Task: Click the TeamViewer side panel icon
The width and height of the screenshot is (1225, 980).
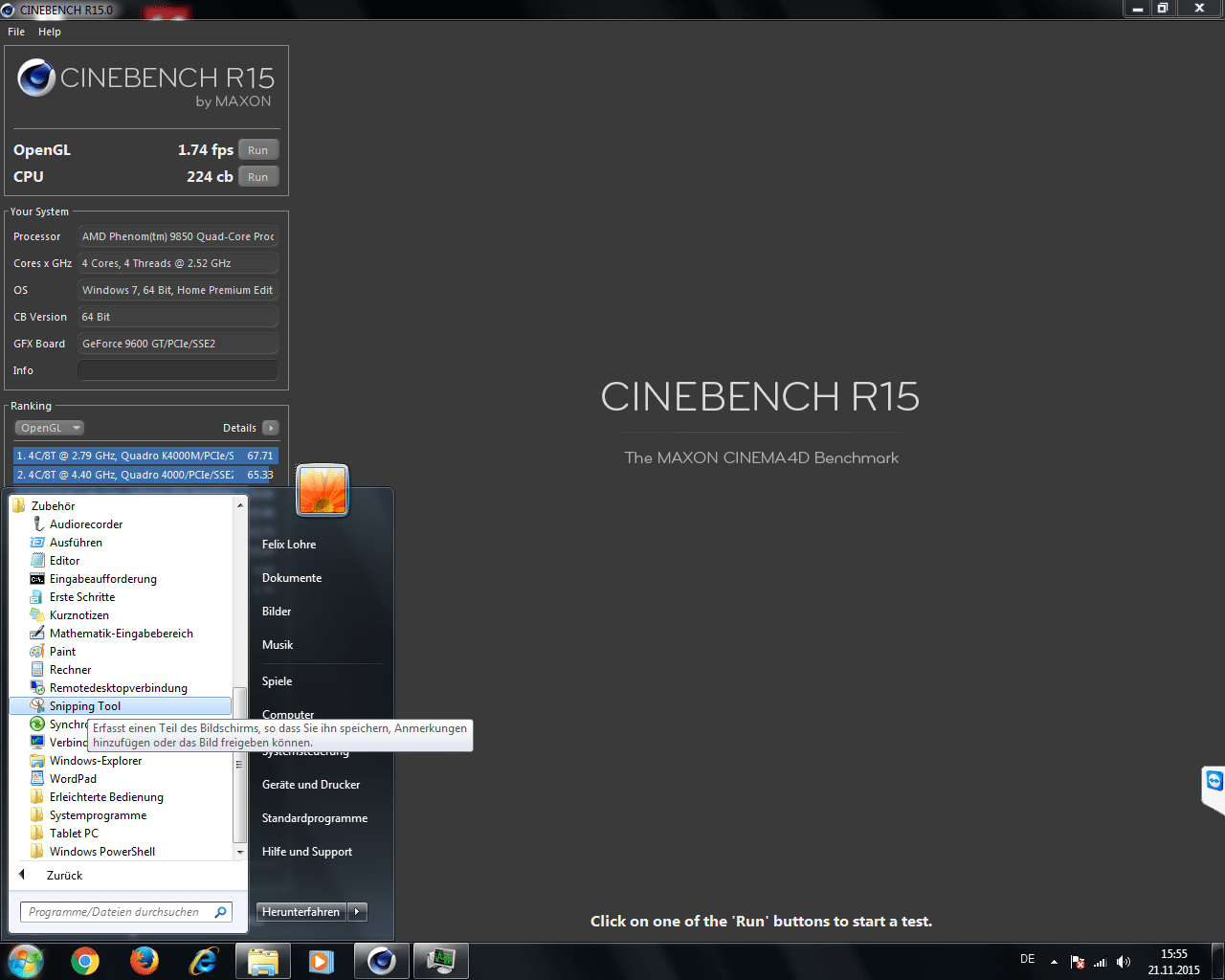Action: [1214, 782]
